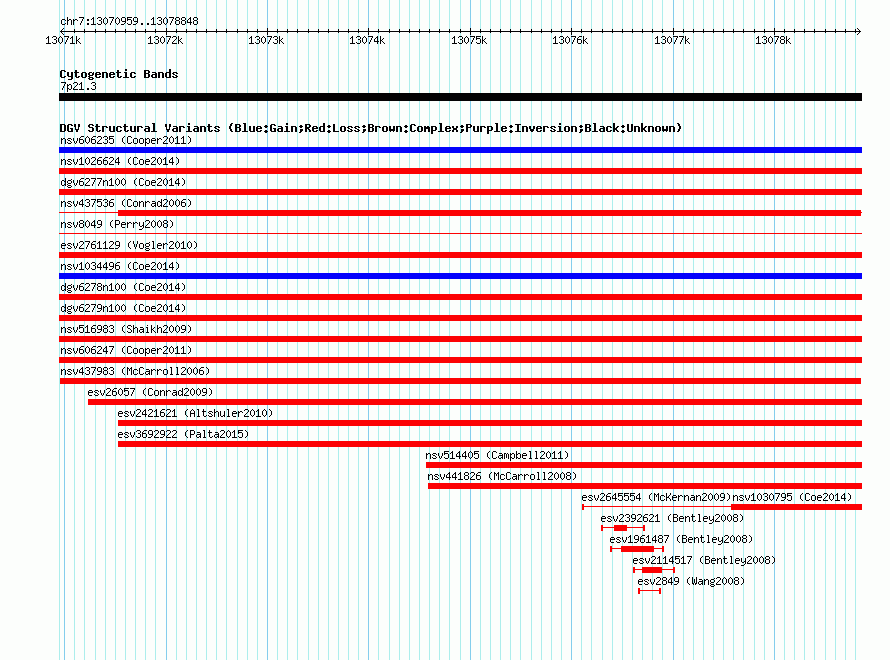The image size is (890, 660).
Task: Click the blue gain bar for nsv606235
Action: pos(460,150)
